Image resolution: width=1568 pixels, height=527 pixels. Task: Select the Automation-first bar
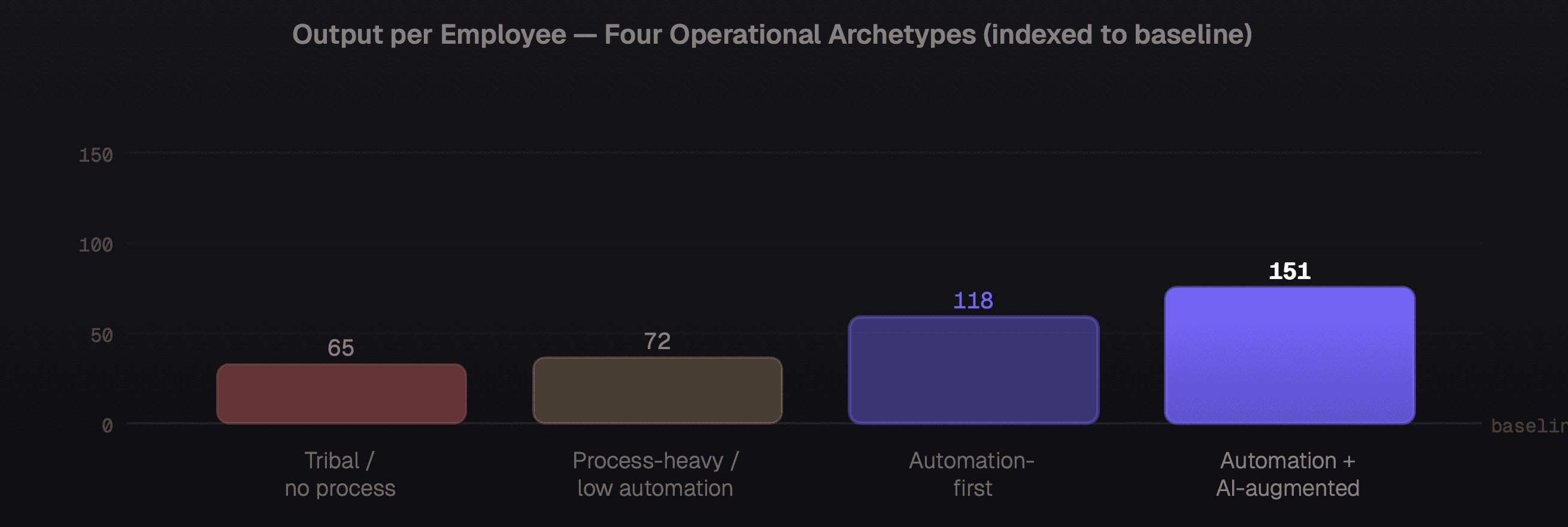click(973, 369)
